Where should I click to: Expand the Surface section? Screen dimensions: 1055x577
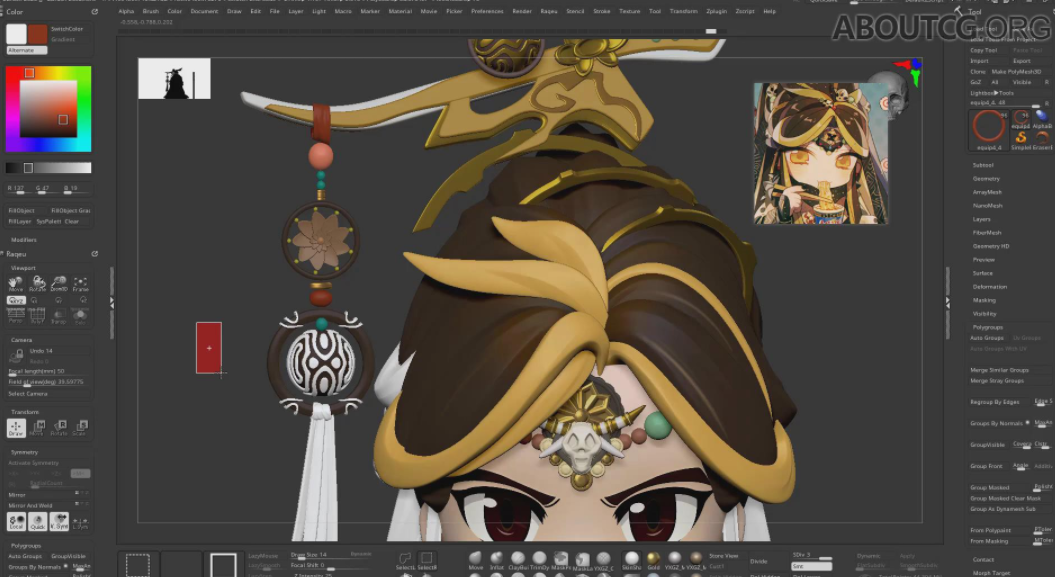pos(982,273)
